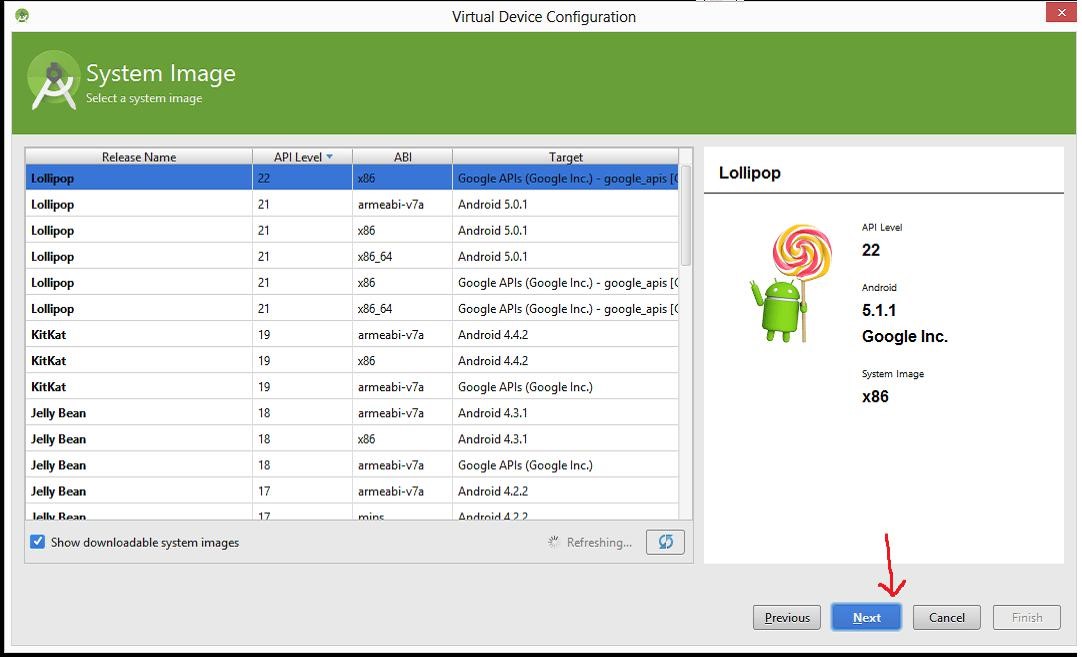Click the Android Studio logo in the header
Screen dimensions: 1082x657
(x=53, y=81)
